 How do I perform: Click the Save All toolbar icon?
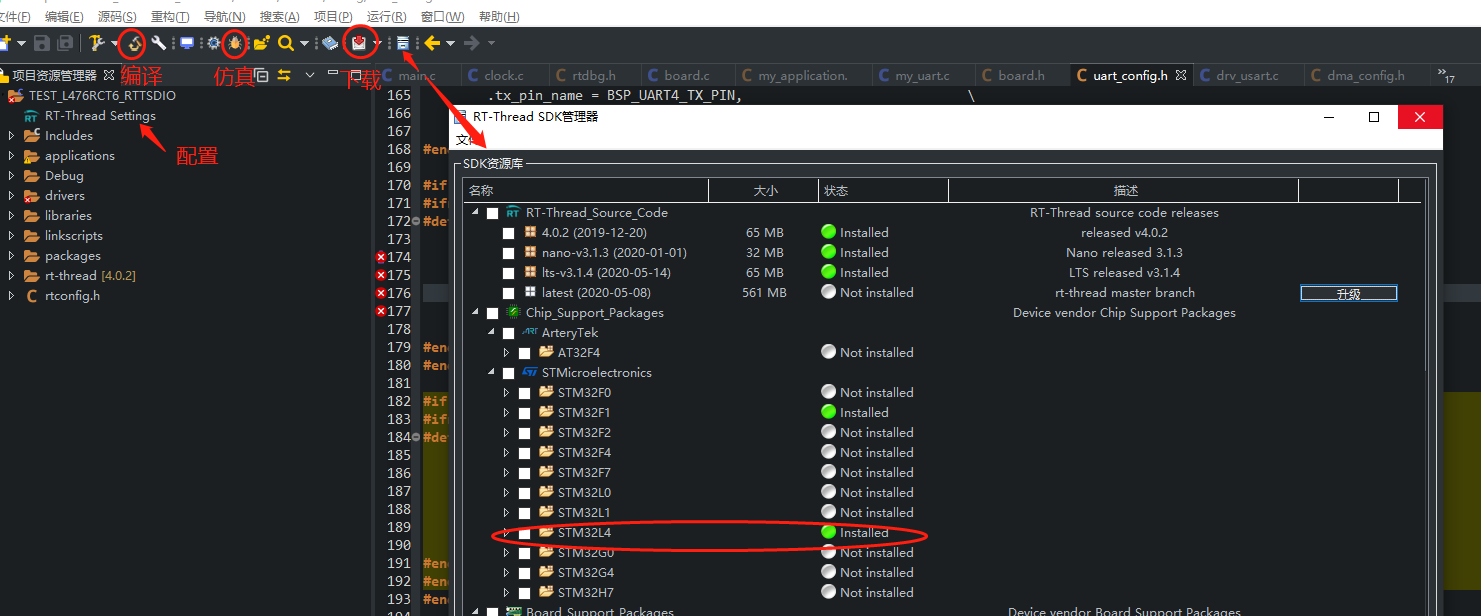pos(65,43)
